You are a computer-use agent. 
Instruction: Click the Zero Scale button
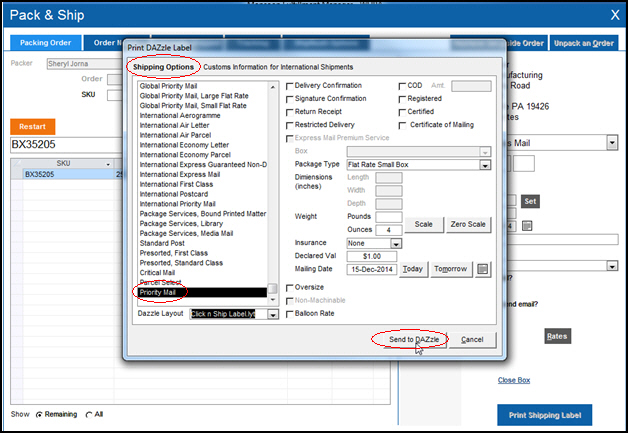[x=468, y=224]
